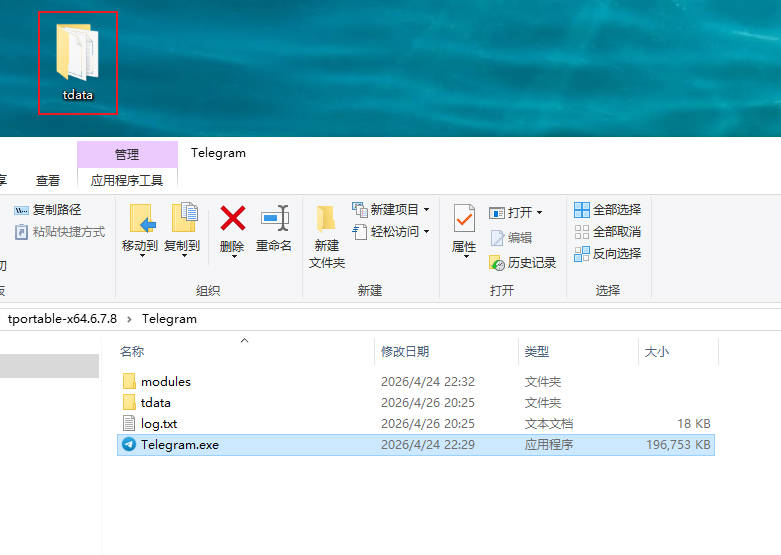
Task: Click the log.txt document icon
Action: click(x=129, y=423)
